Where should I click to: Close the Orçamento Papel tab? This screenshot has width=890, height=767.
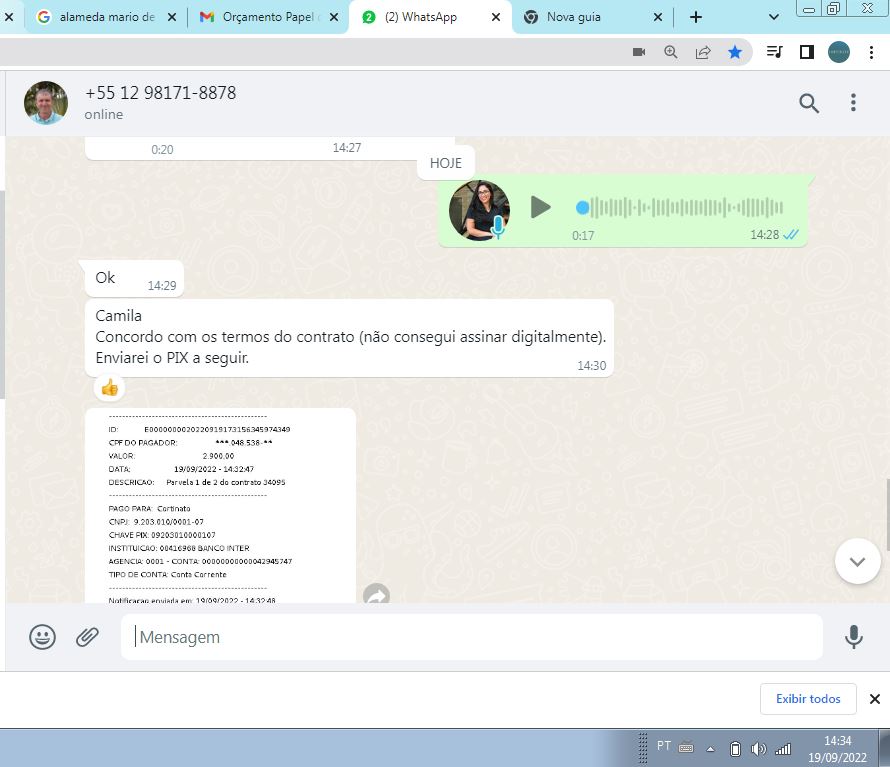tap(334, 17)
